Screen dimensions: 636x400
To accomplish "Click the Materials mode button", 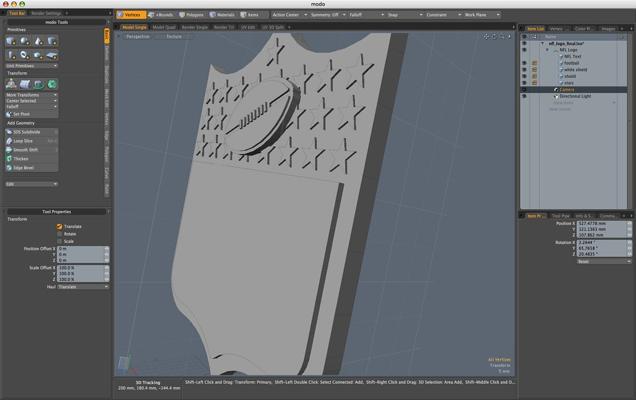I will pyautogui.click(x=225, y=15).
